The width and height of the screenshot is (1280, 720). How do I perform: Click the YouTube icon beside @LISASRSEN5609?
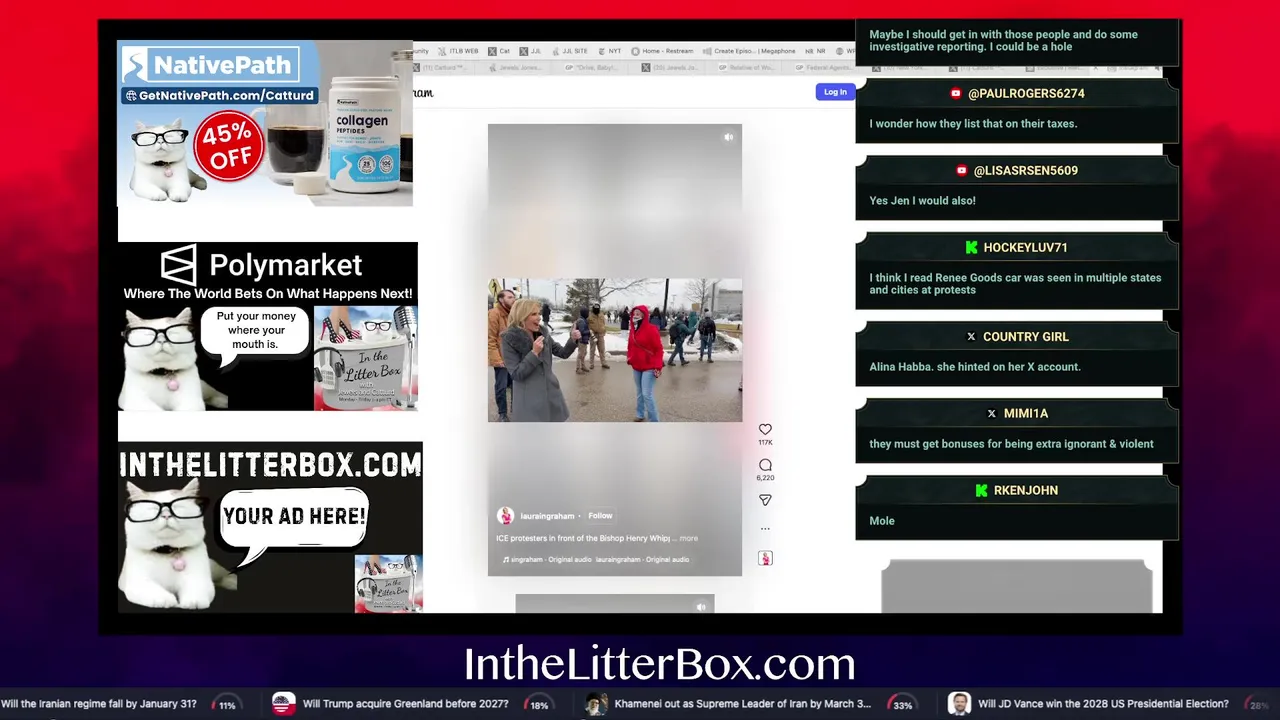(961, 170)
